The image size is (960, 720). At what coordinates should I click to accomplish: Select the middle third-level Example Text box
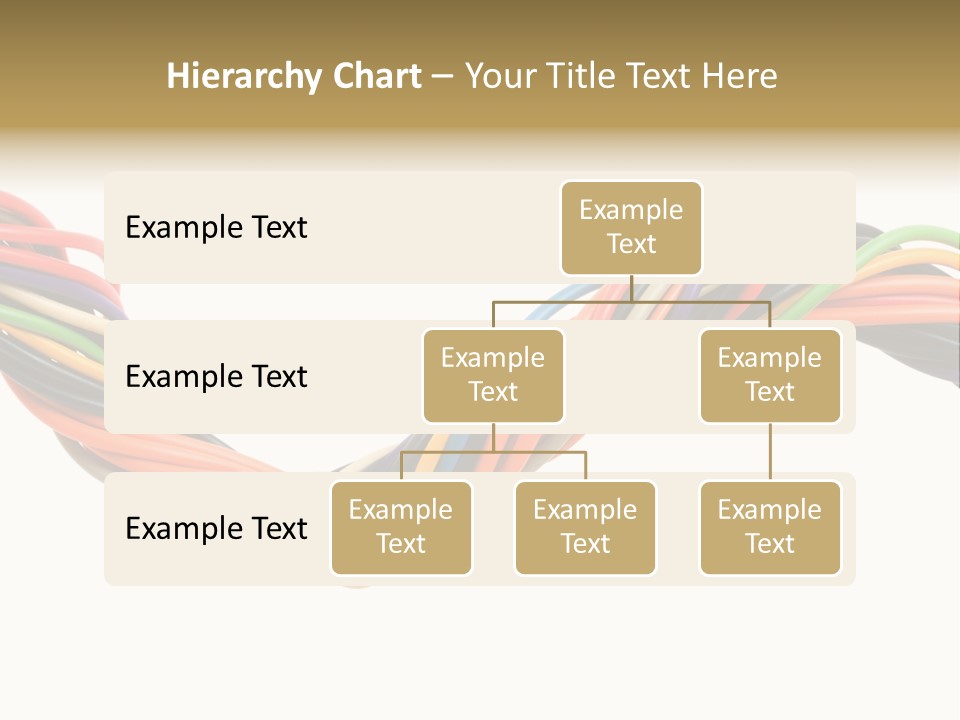[x=585, y=527]
